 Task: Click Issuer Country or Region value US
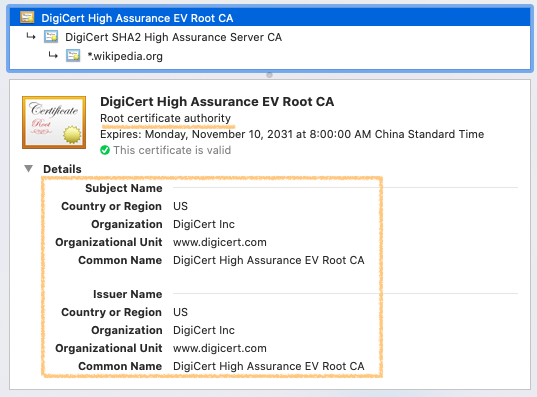180,312
